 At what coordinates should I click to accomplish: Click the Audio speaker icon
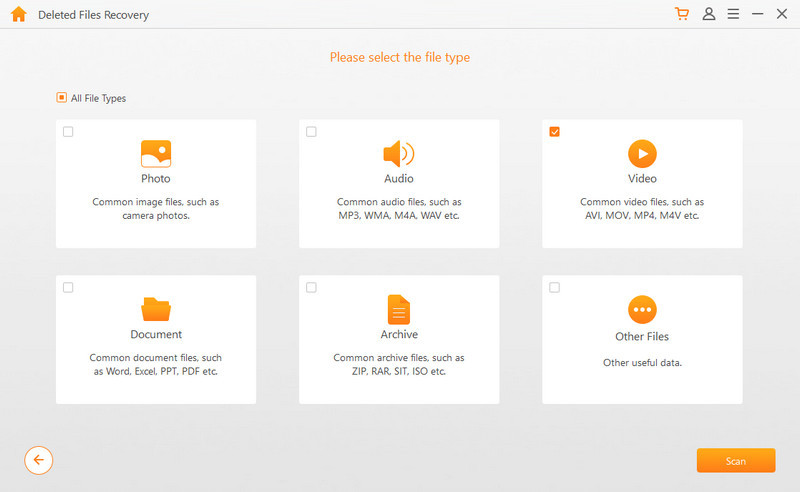pos(399,154)
